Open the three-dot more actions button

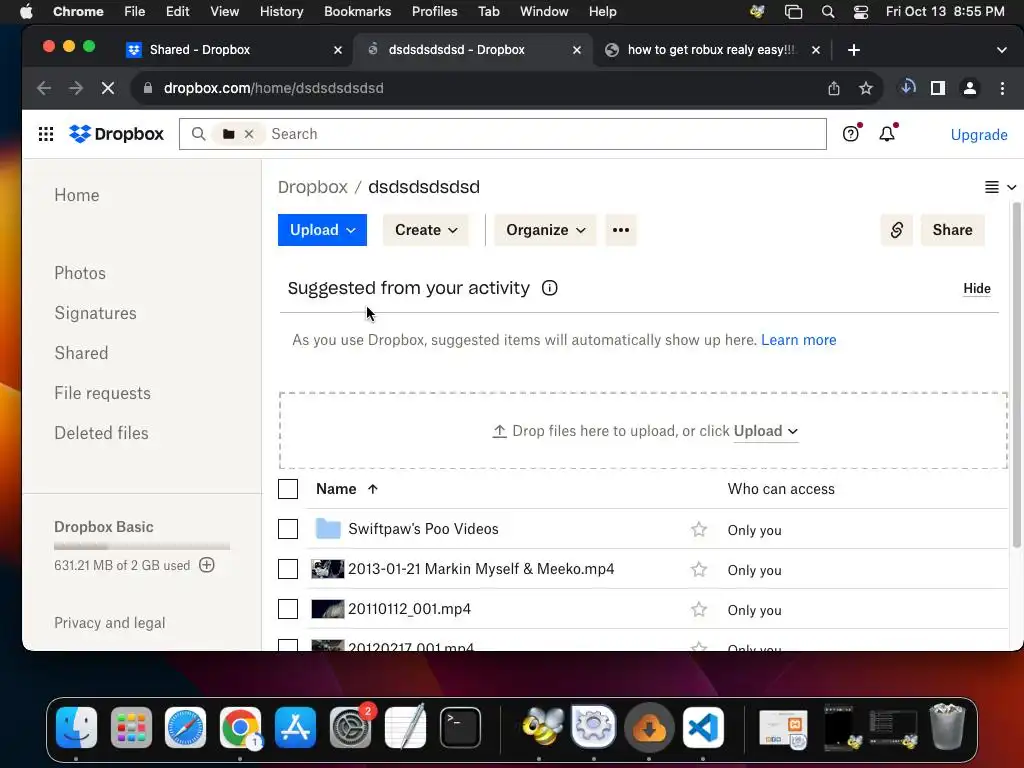point(621,230)
